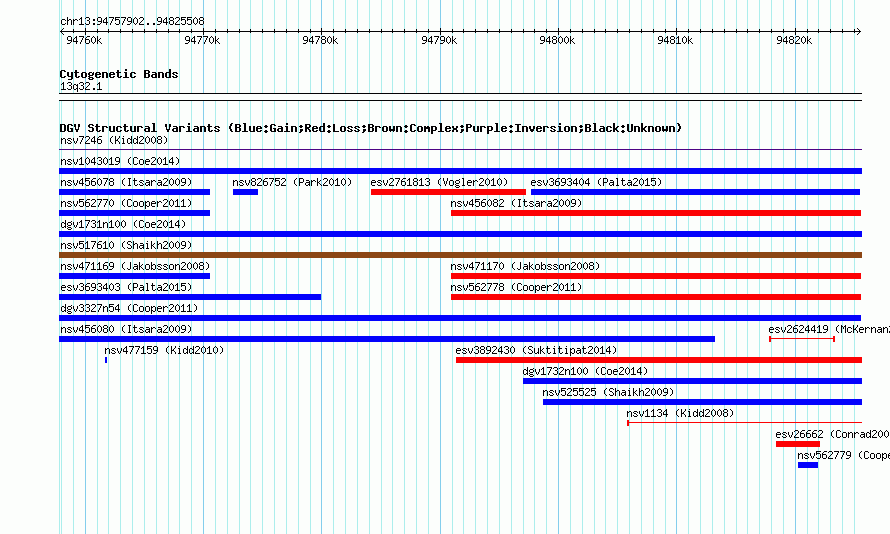890x534 pixels.
Task: Click the nsv562778 (Cooper2011) label
Action: click(x=516, y=287)
